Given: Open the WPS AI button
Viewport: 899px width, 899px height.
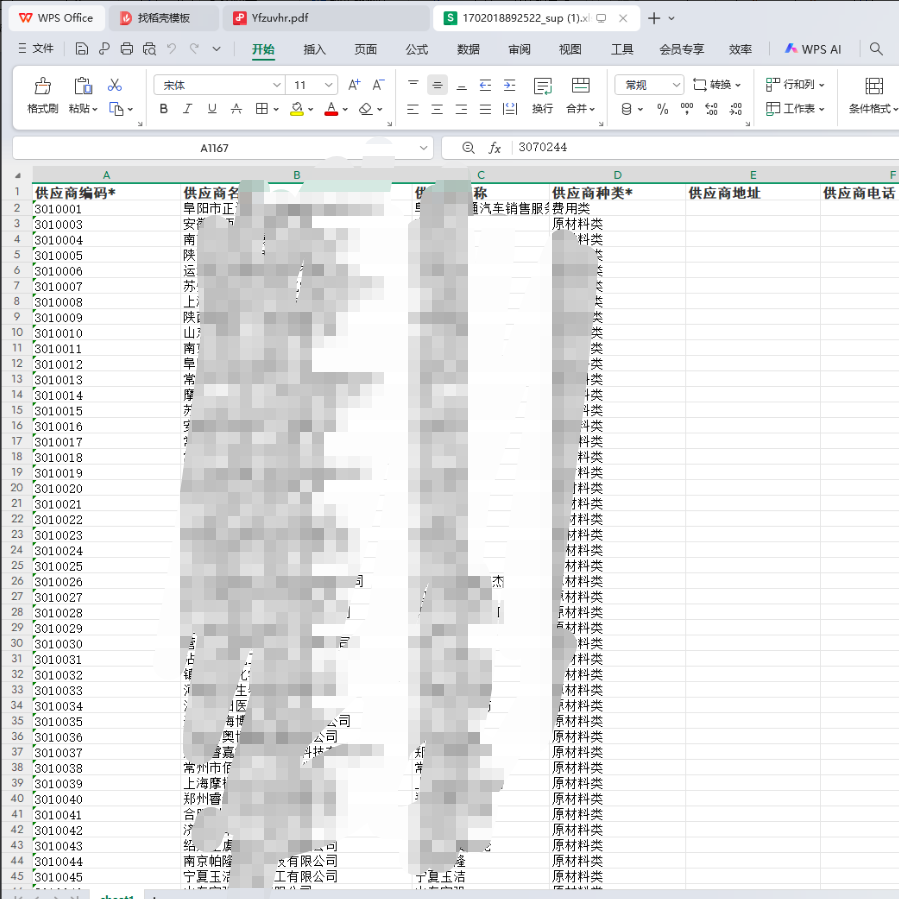Looking at the screenshot, I should [x=813, y=49].
